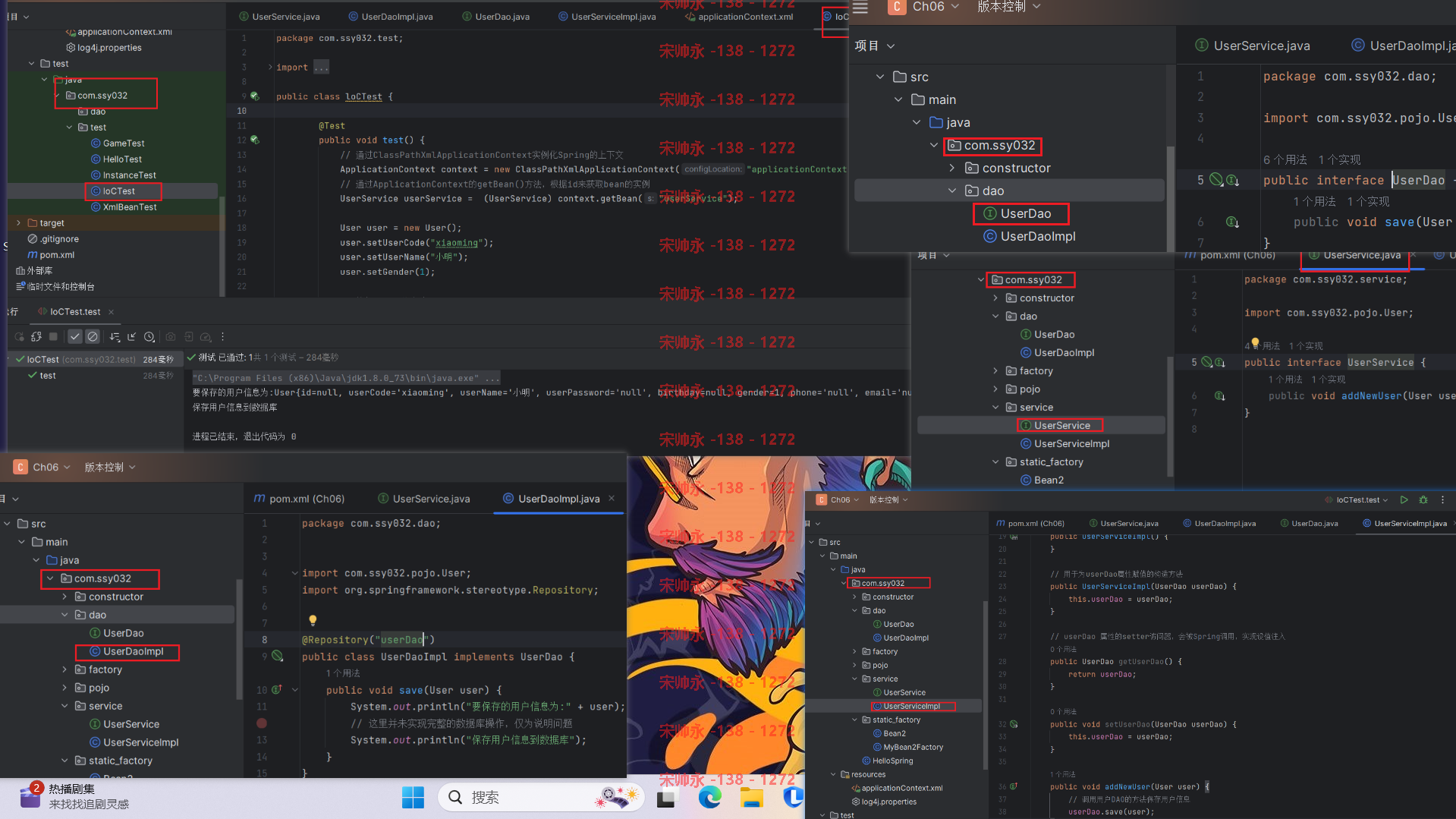Viewport: 1456px width, 819px height.
Task: Click the camera snapshot icon in the run toolbar
Action: coord(171,336)
